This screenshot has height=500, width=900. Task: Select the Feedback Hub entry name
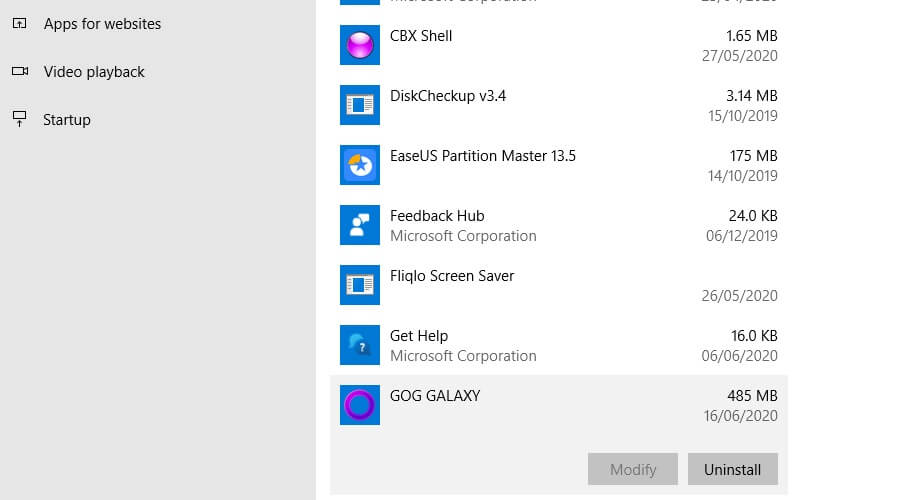point(437,216)
